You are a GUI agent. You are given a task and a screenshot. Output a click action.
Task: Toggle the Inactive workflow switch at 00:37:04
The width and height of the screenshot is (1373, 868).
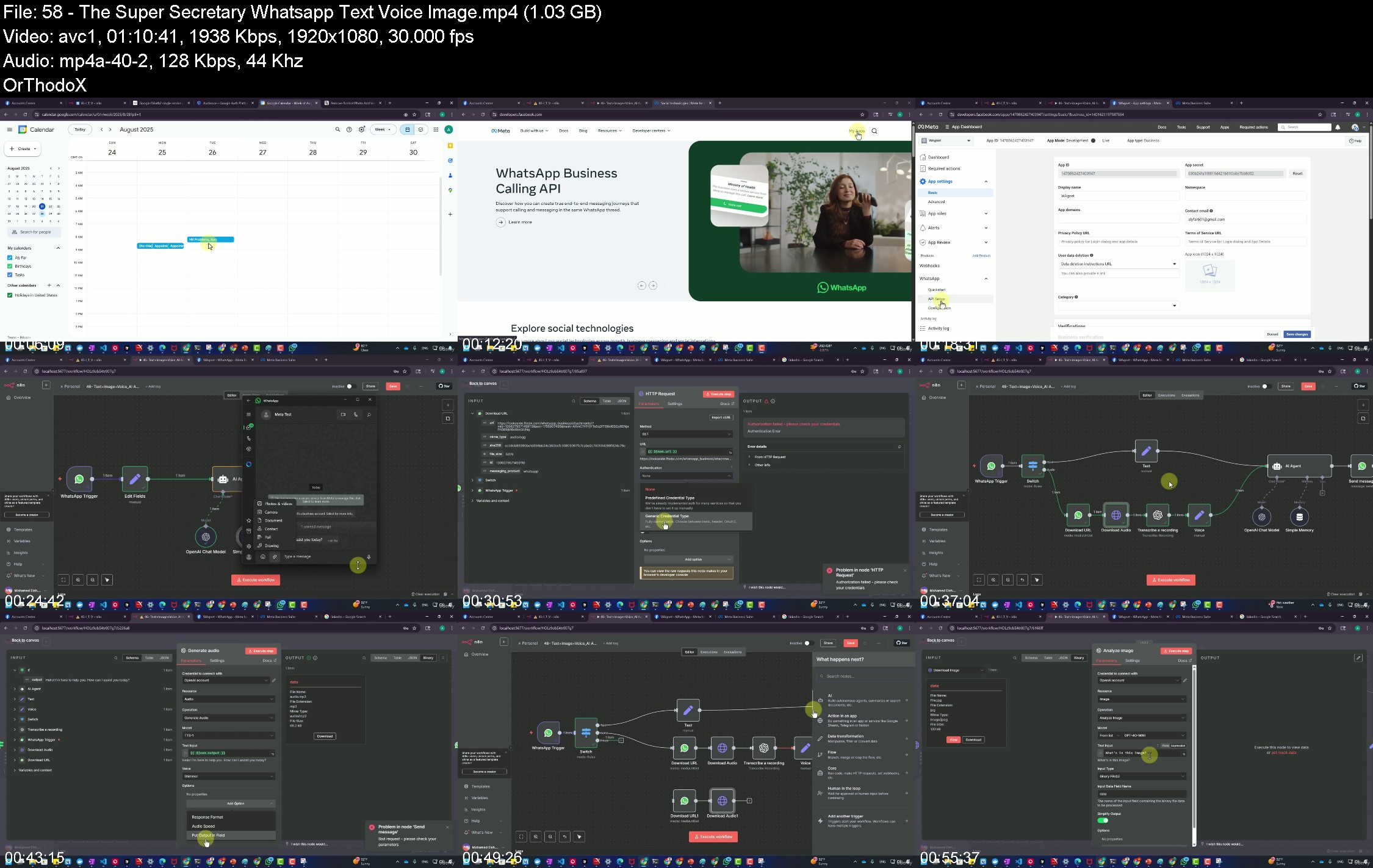(1266, 386)
